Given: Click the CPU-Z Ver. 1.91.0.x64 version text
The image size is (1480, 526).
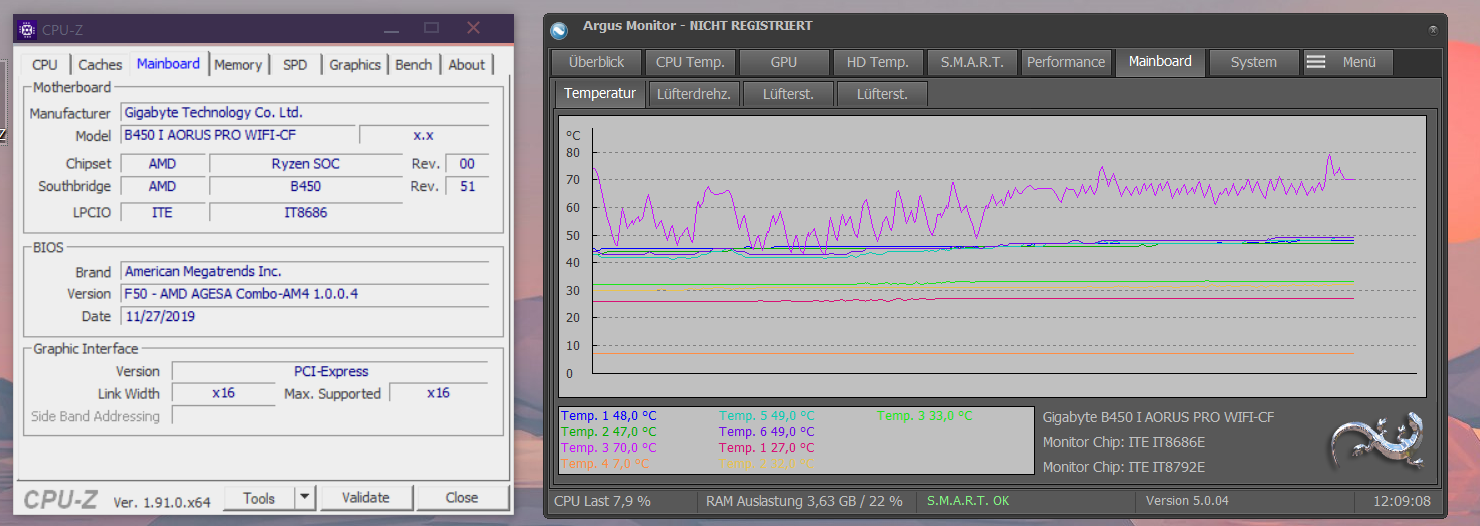Looking at the screenshot, I should pyautogui.click(x=161, y=502).
